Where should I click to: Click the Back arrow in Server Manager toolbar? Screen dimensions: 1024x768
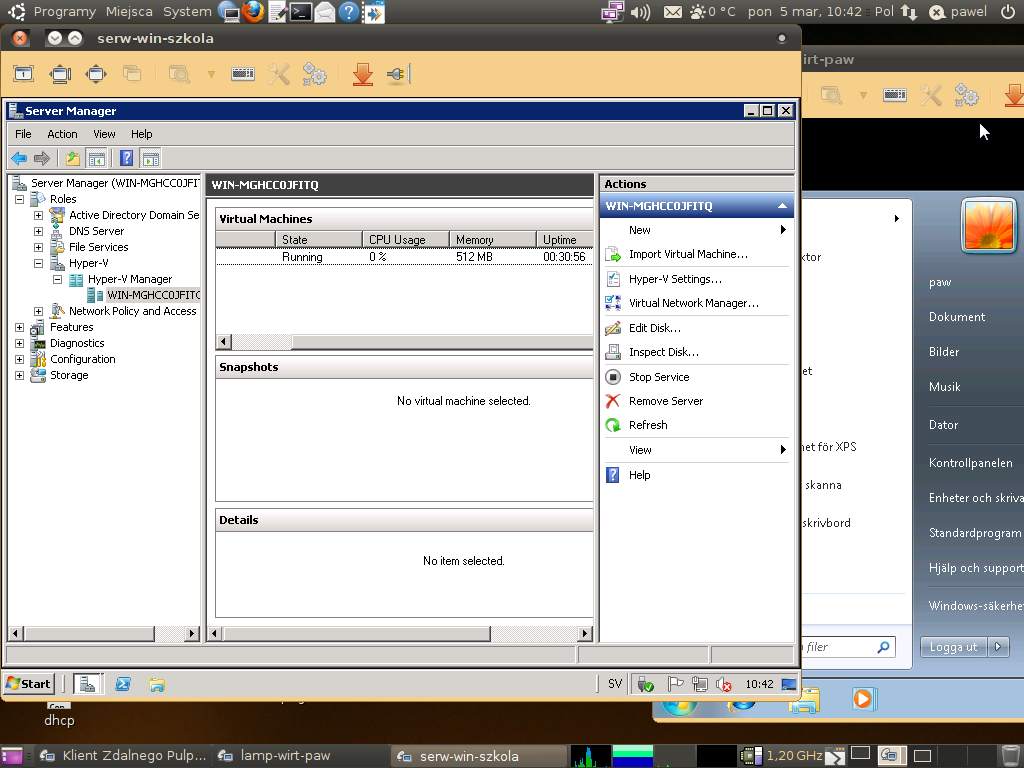point(19,158)
